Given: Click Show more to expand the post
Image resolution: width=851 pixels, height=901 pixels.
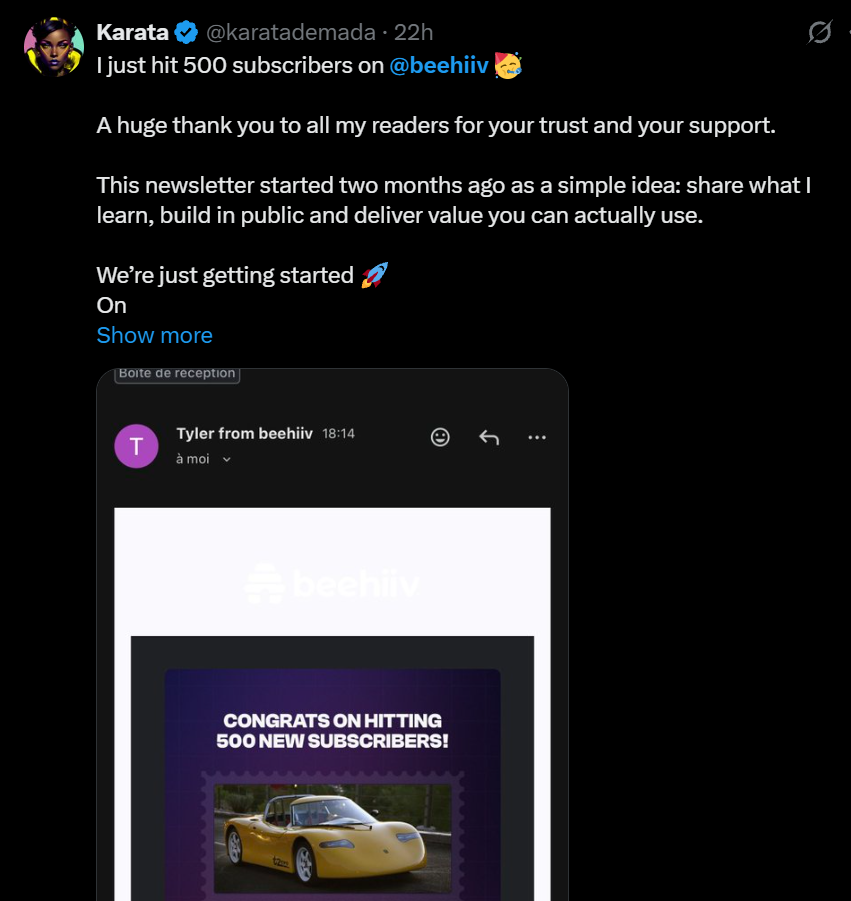Looking at the screenshot, I should pos(154,335).
